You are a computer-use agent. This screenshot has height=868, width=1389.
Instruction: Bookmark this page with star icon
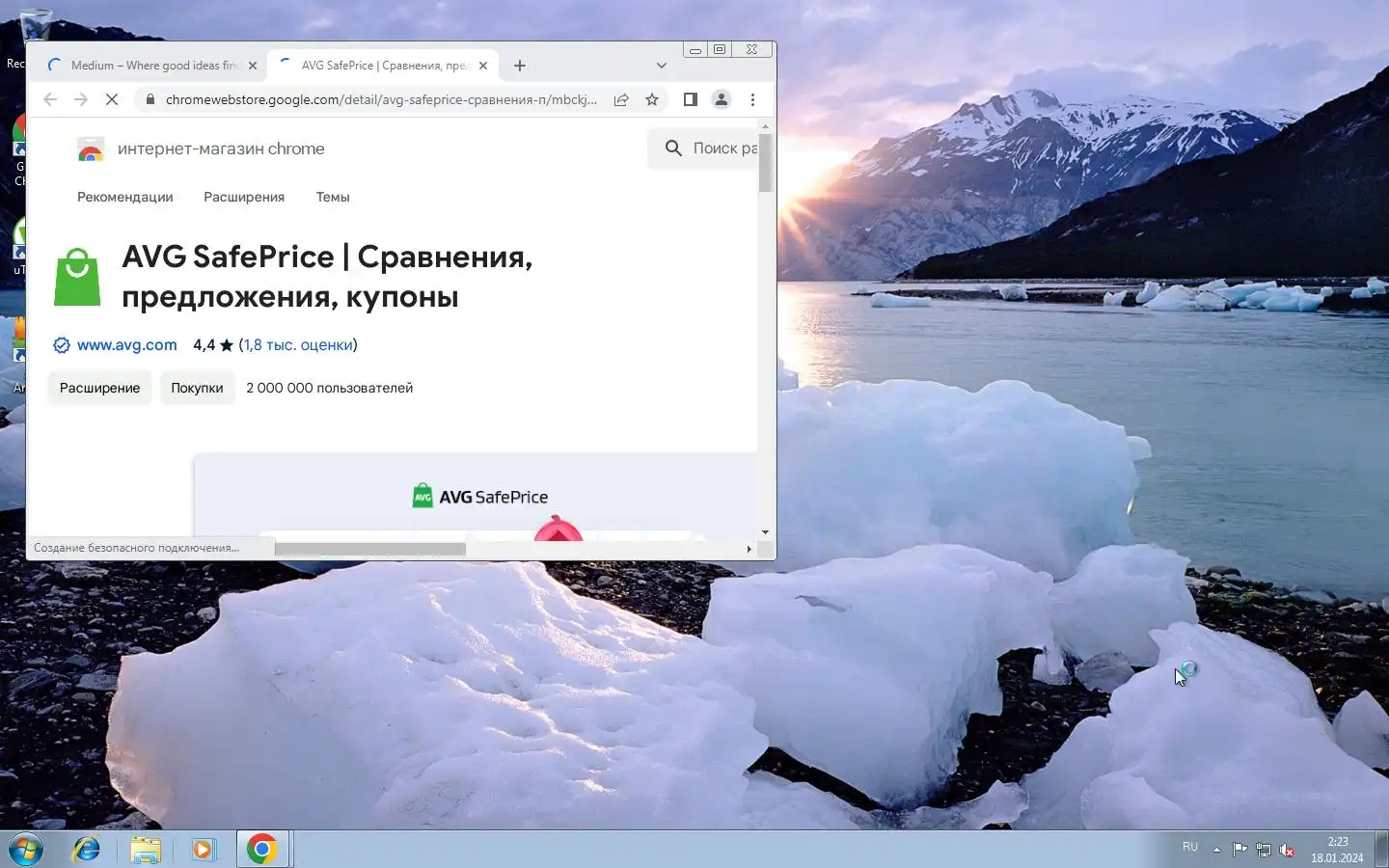[652, 99]
